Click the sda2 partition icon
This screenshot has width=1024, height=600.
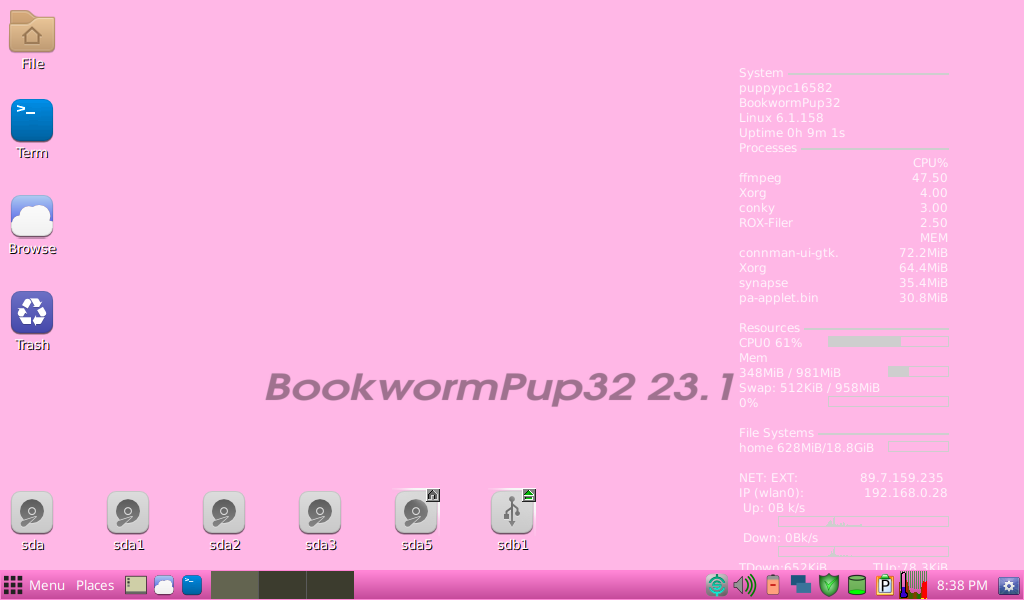[224, 513]
